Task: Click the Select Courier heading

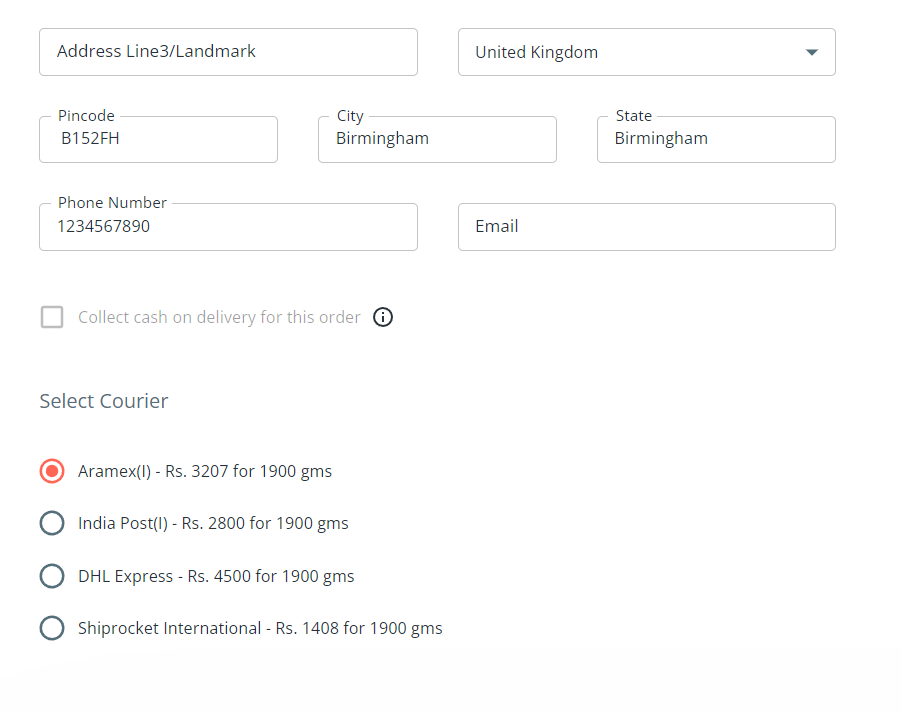Action: (104, 401)
